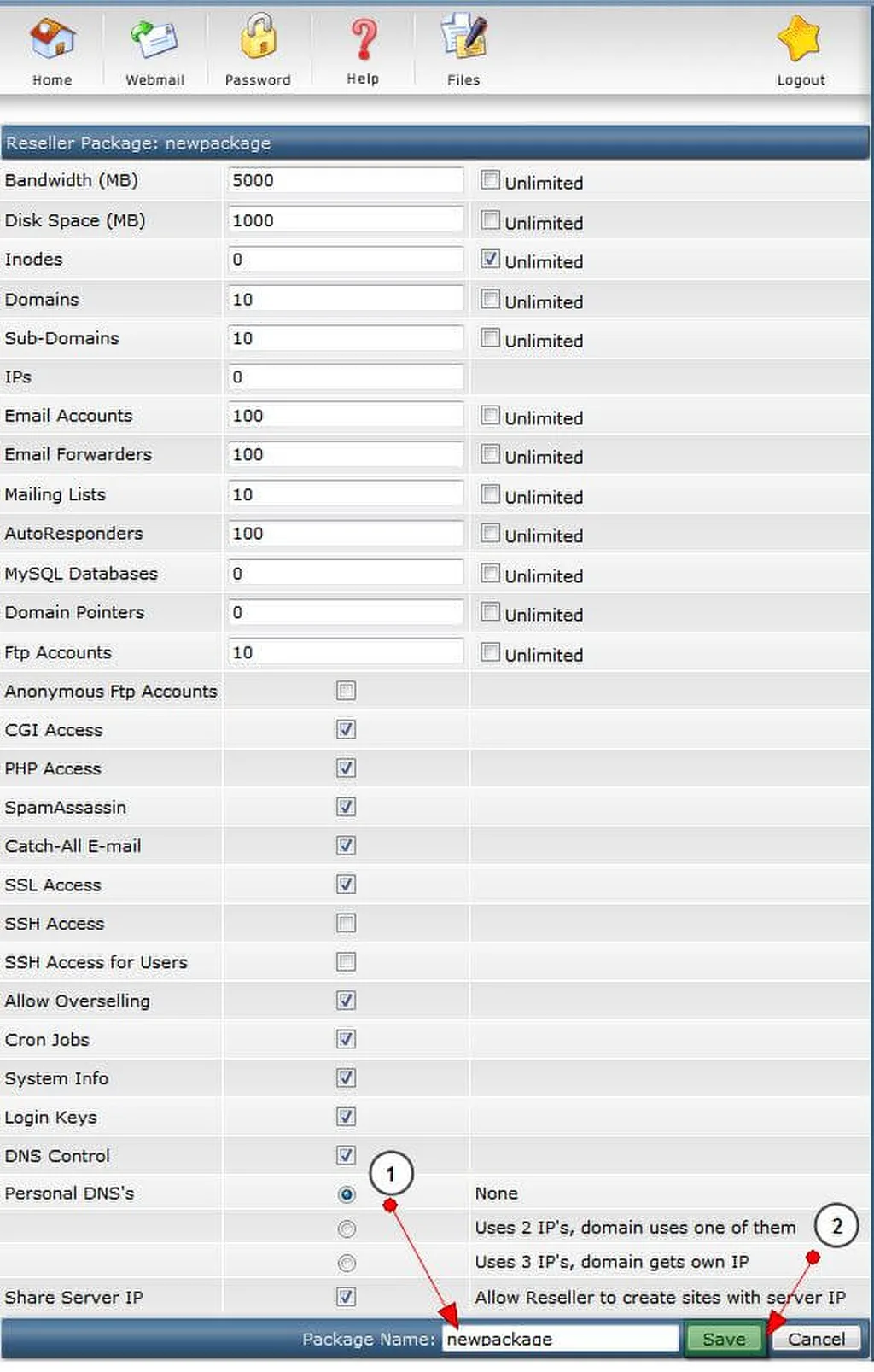Click the Domains input field
Image resolution: width=874 pixels, height=1372 pixels.
click(346, 299)
